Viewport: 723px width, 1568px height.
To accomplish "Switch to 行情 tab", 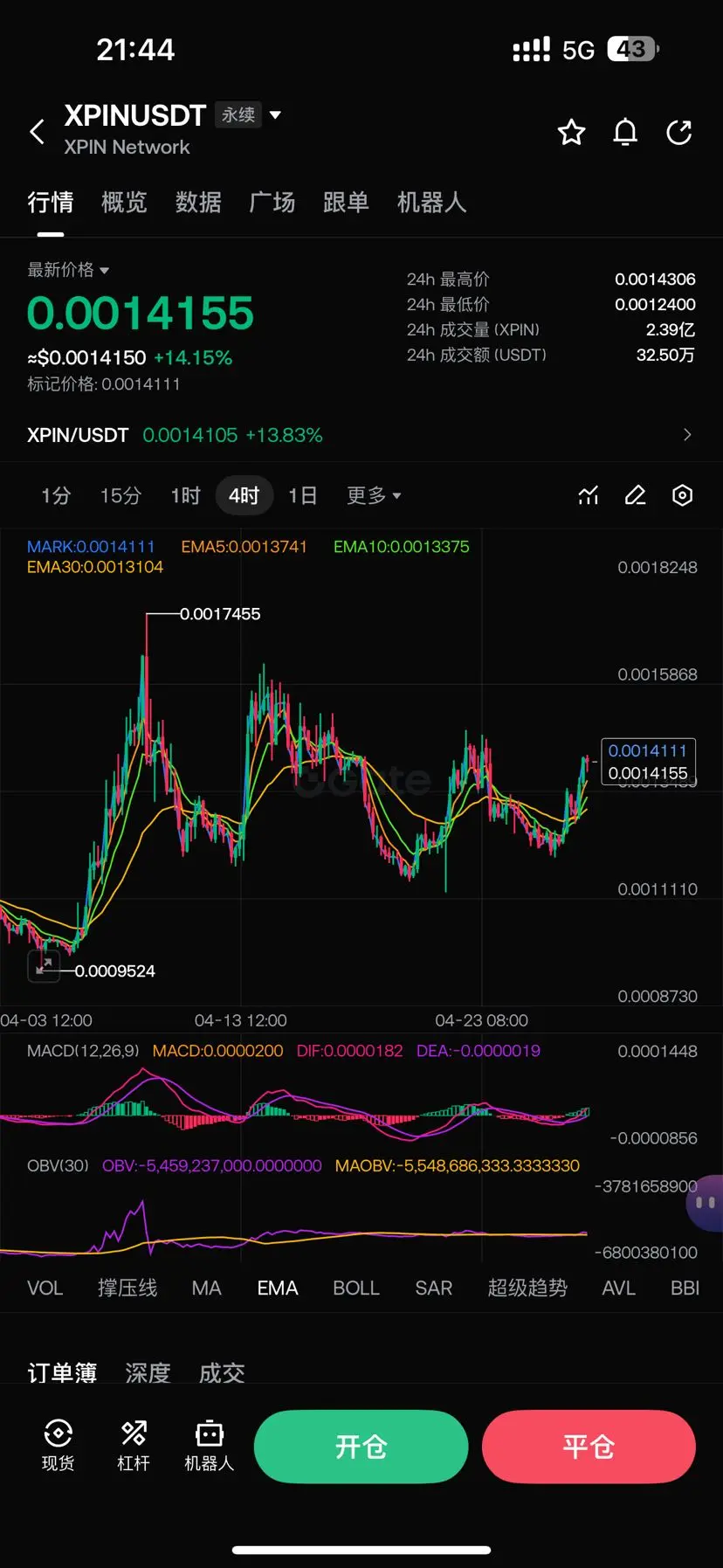I will pos(51,203).
